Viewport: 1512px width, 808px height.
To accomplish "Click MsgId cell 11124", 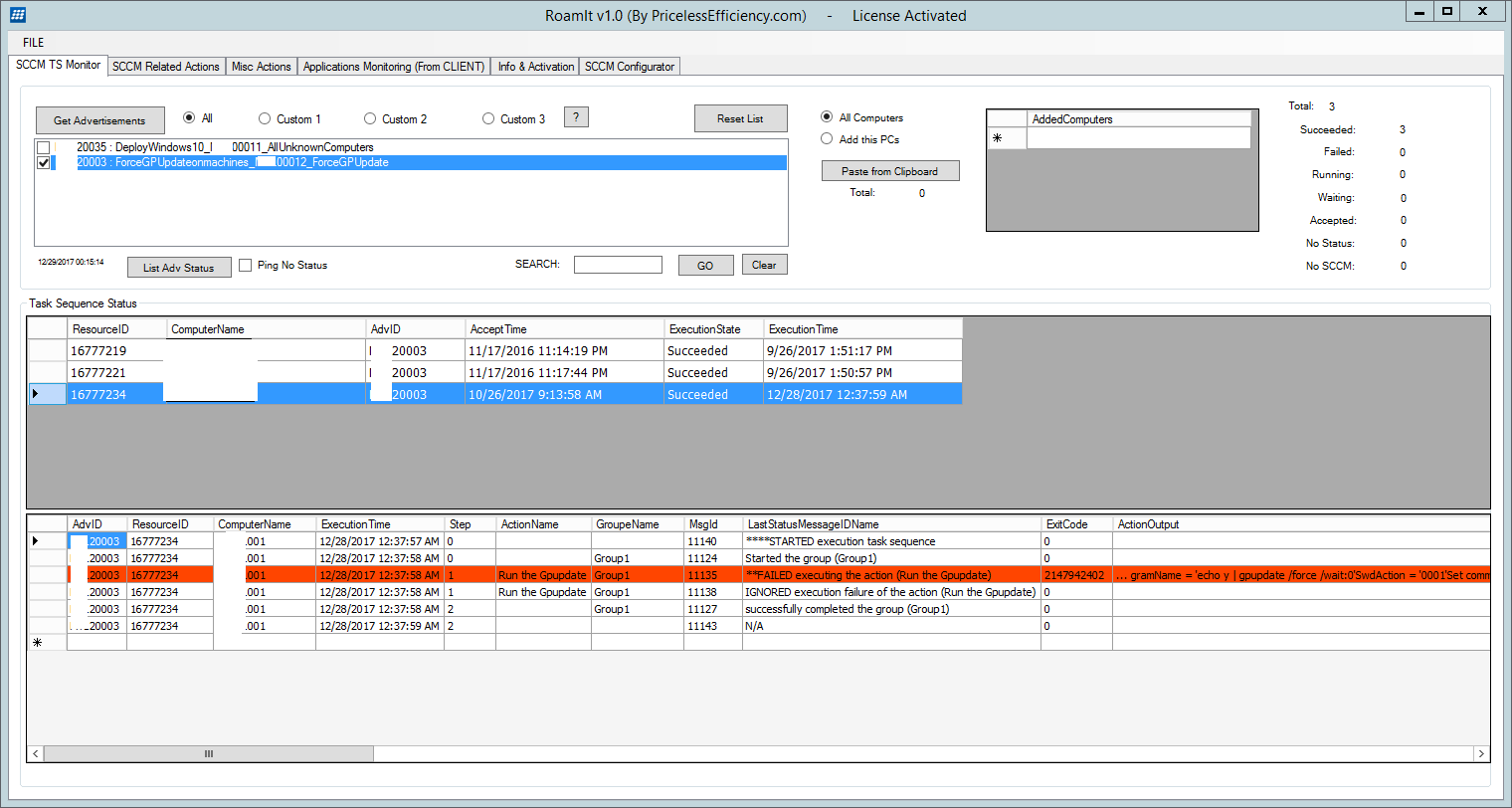I will pyautogui.click(x=713, y=558).
